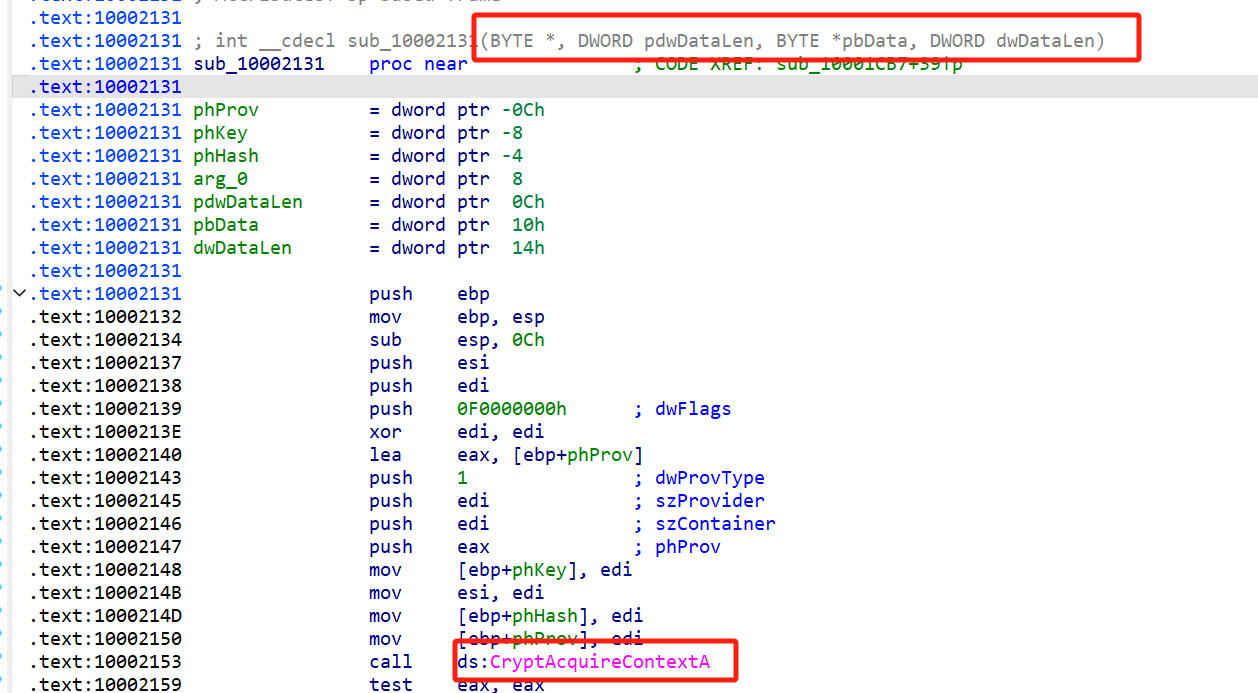The height and width of the screenshot is (693, 1258).
Task: Click the 'sub' mnemonic at 10002134
Action: point(386,340)
